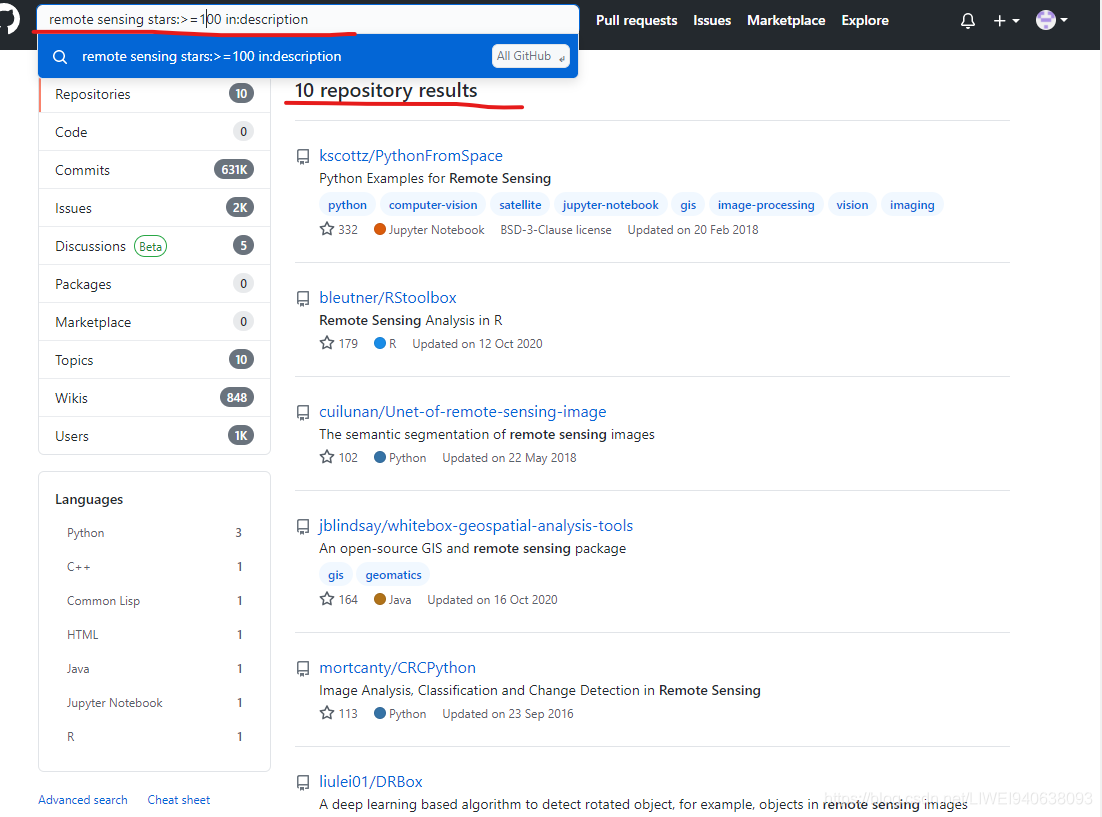Open the plus create-new dropdown
Viewport: 1102px width, 817px height.
pos(1006,20)
